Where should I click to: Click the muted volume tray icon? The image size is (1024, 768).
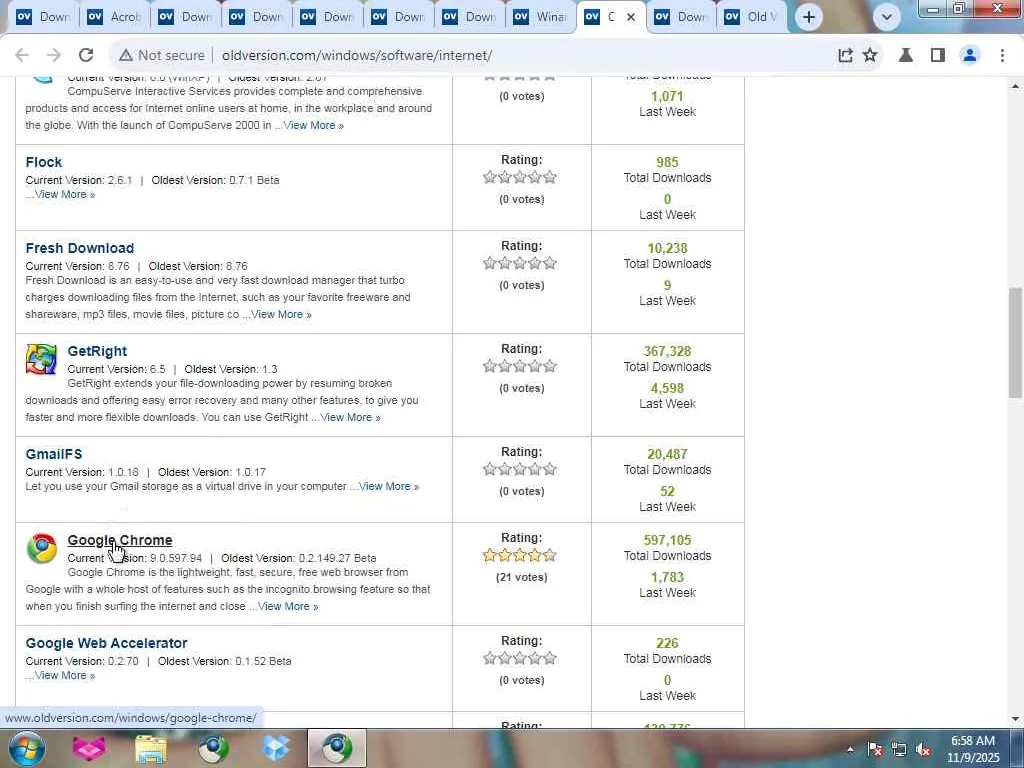pos(923,749)
